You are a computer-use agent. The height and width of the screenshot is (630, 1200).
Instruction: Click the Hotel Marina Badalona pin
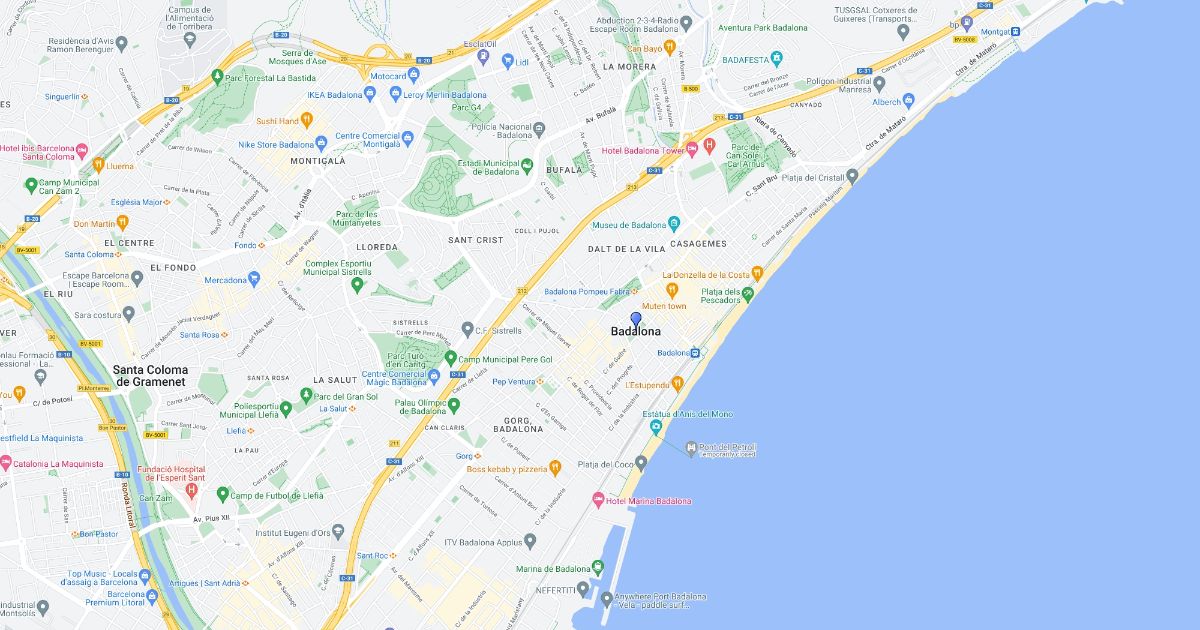coord(599,500)
